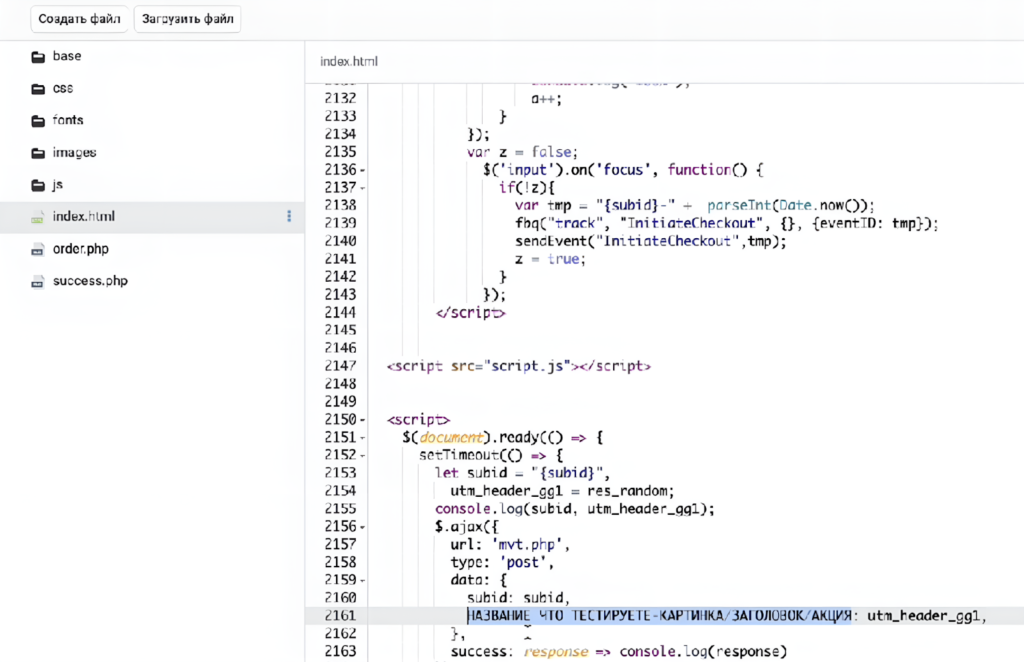Click the base folder icon

(x=38, y=56)
